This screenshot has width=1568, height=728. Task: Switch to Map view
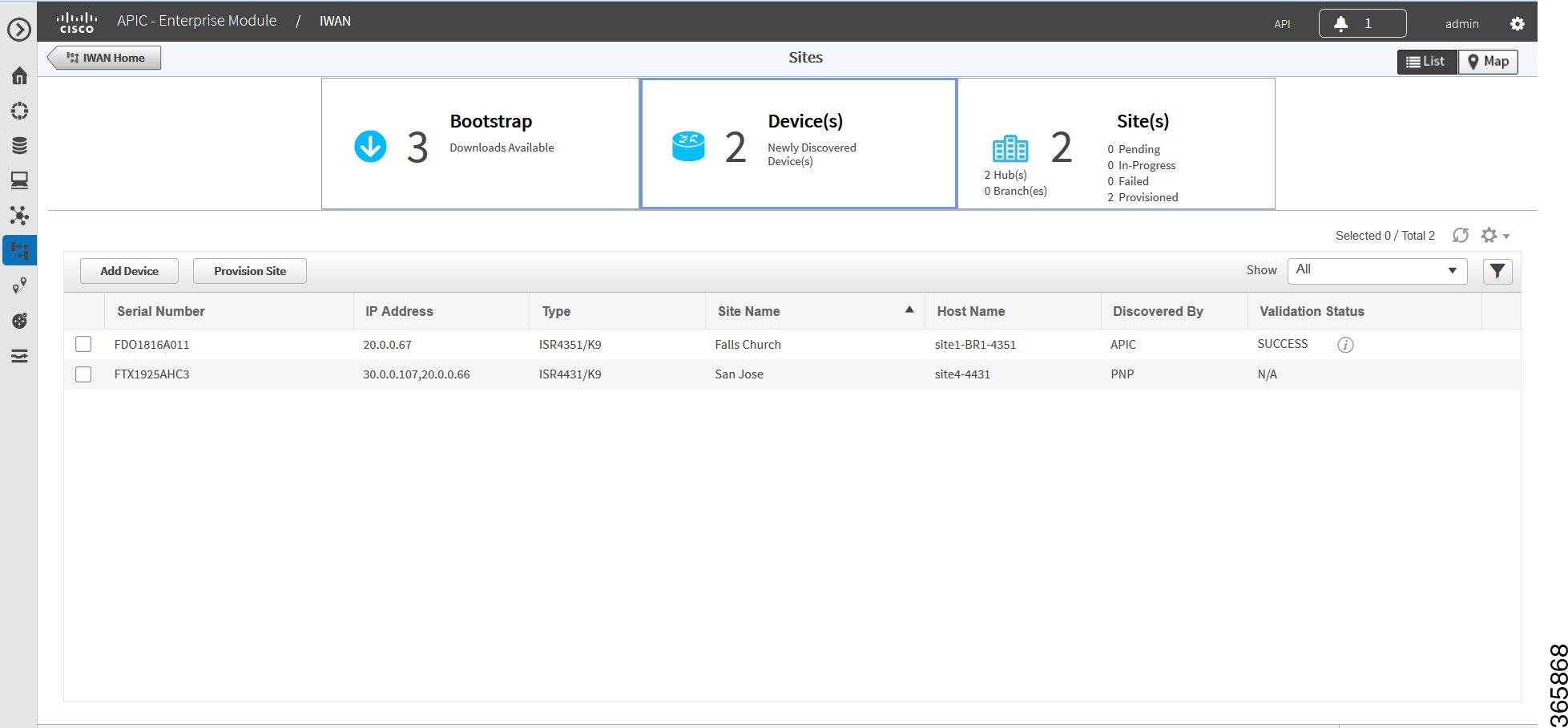(x=1488, y=62)
